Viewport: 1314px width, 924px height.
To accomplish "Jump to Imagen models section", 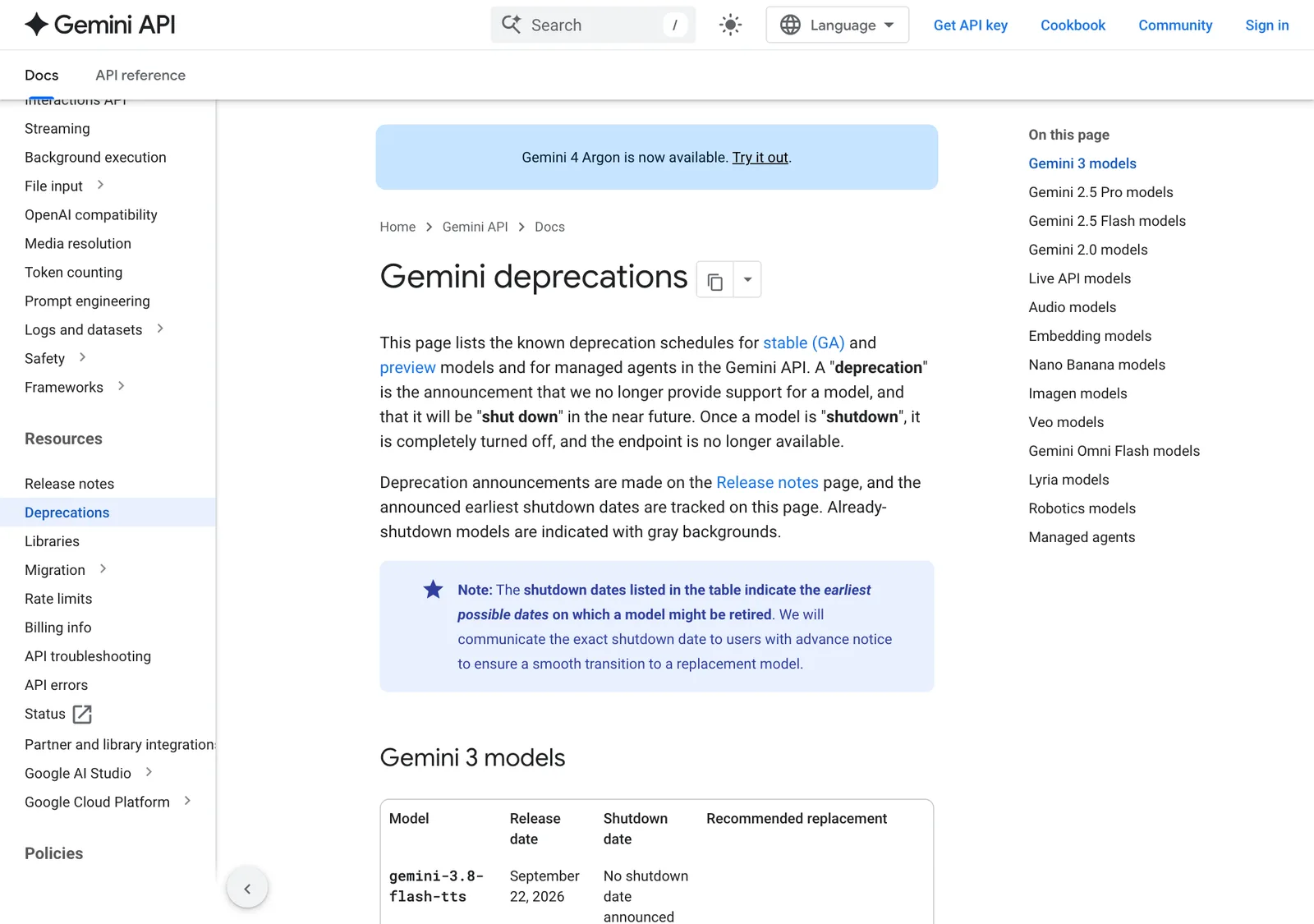I will [1077, 393].
